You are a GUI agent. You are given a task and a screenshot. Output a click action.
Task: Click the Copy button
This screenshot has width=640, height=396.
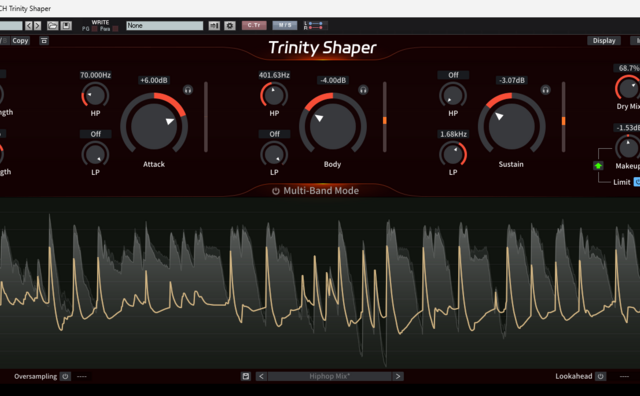[x=20, y=40]
